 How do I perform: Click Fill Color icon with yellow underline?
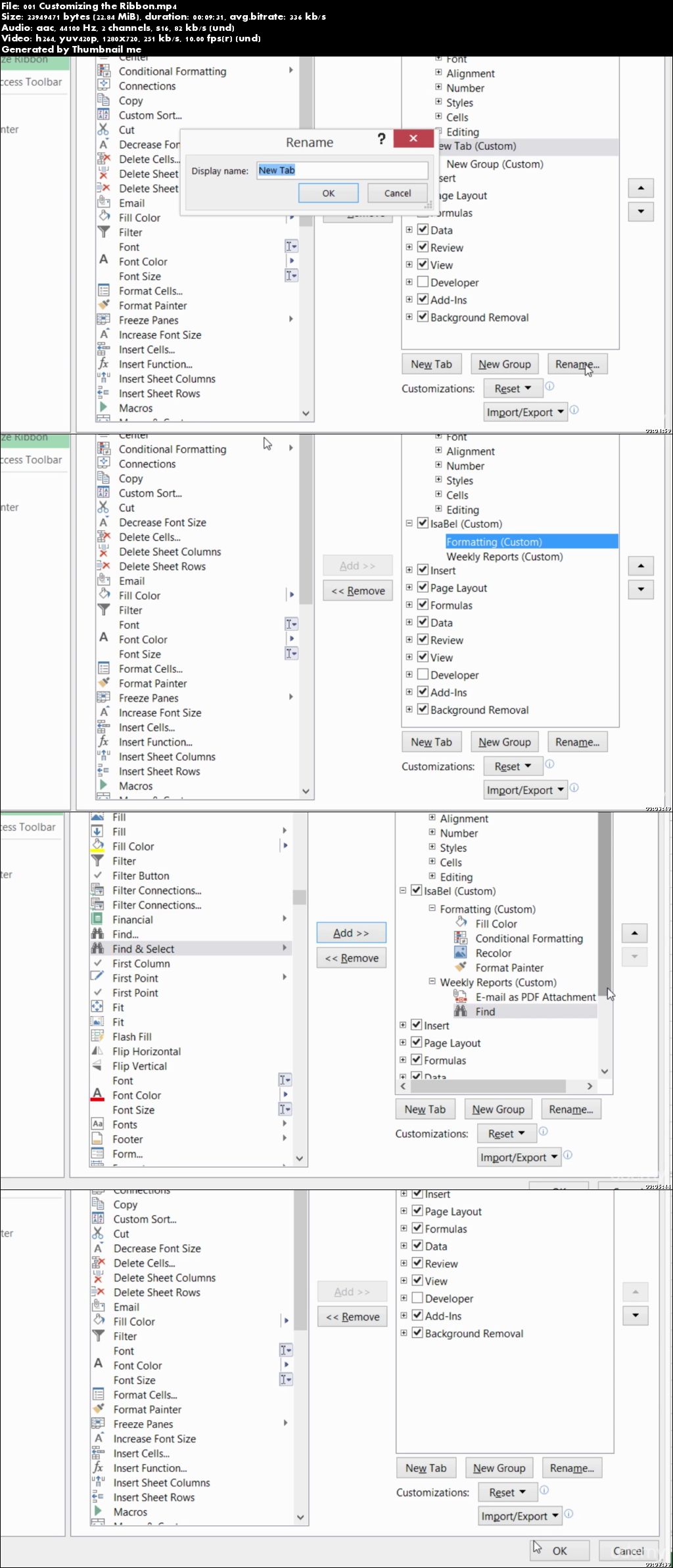[97, 846]
